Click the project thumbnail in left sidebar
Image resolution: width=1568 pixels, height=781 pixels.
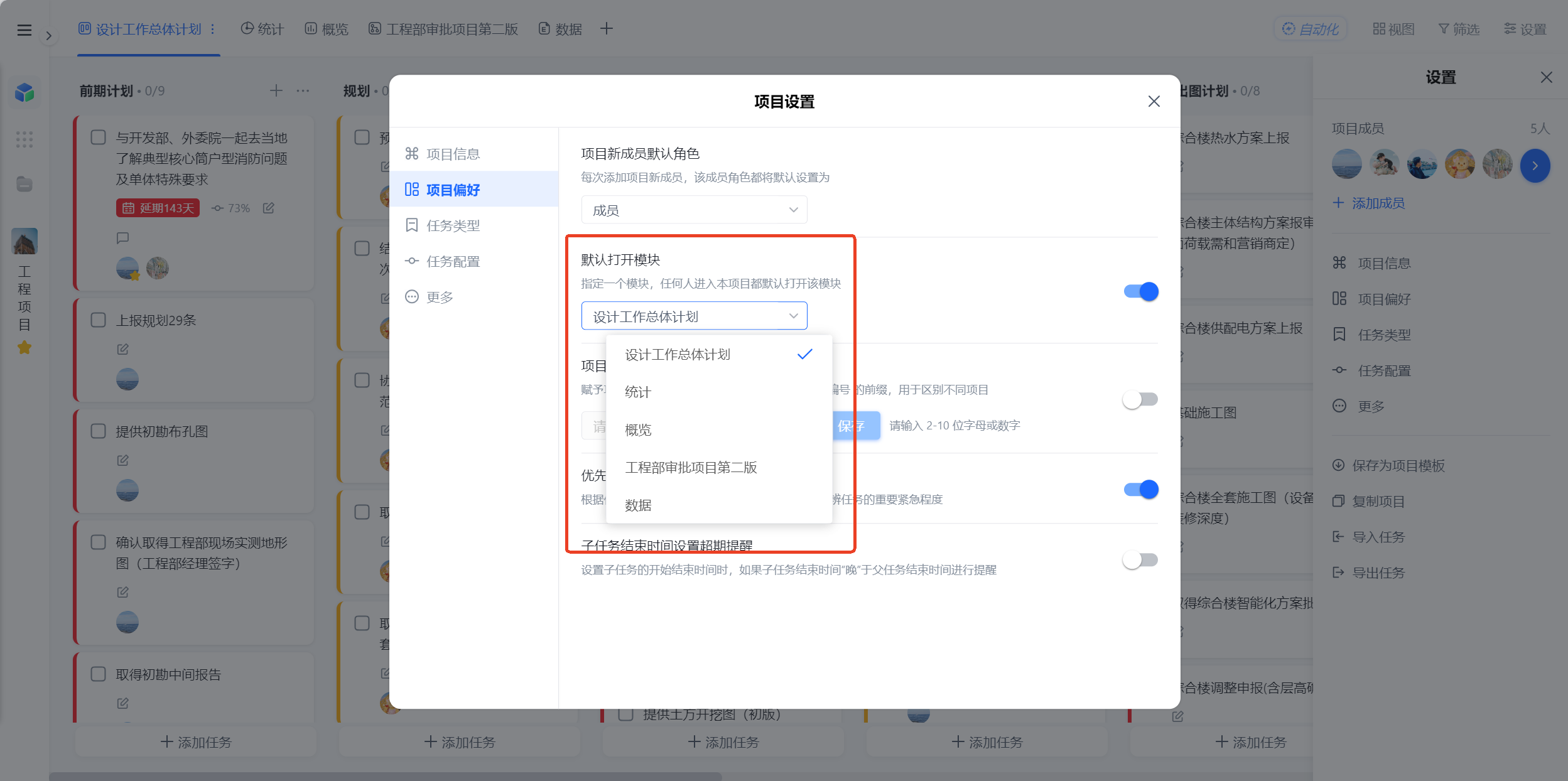[x=24, y=241]
